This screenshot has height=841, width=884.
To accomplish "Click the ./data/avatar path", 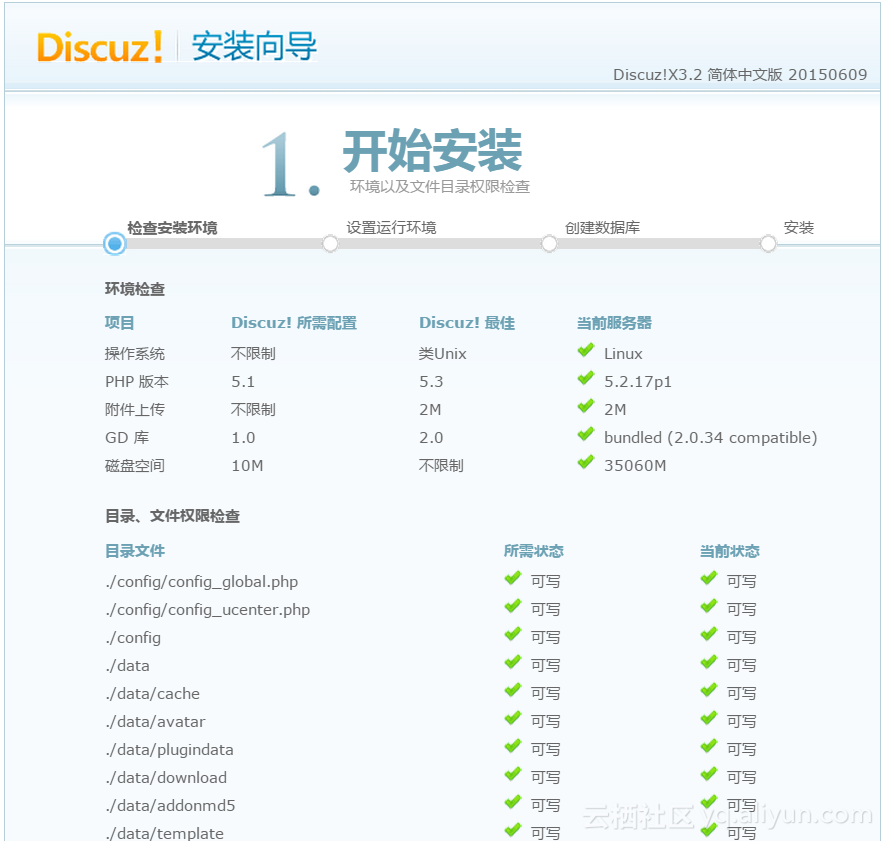I will click(155, 722).
